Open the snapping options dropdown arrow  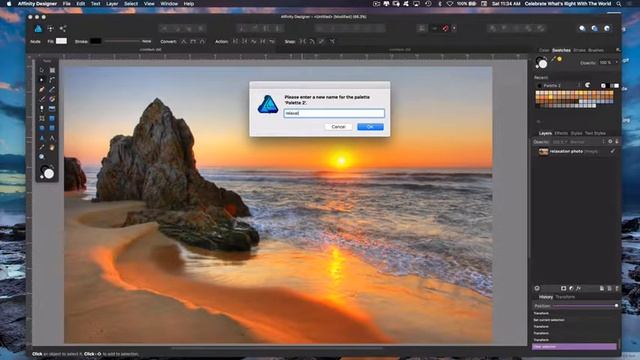click(454, 29)
